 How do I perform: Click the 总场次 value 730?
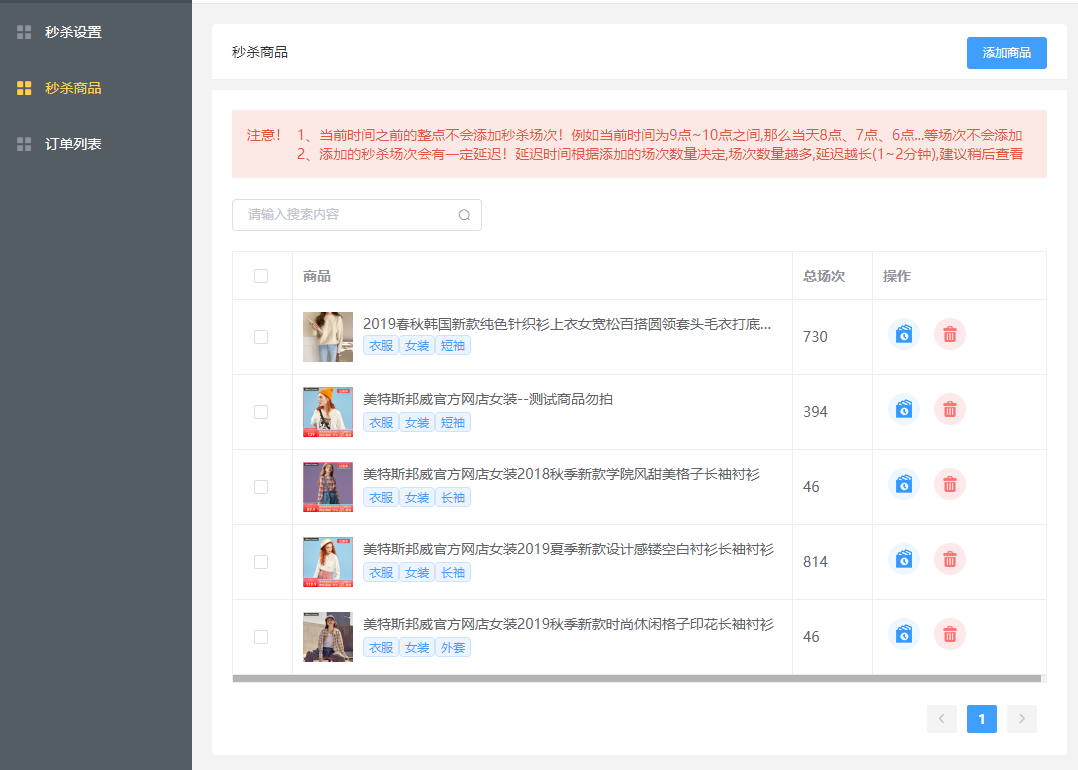point(815,337)
